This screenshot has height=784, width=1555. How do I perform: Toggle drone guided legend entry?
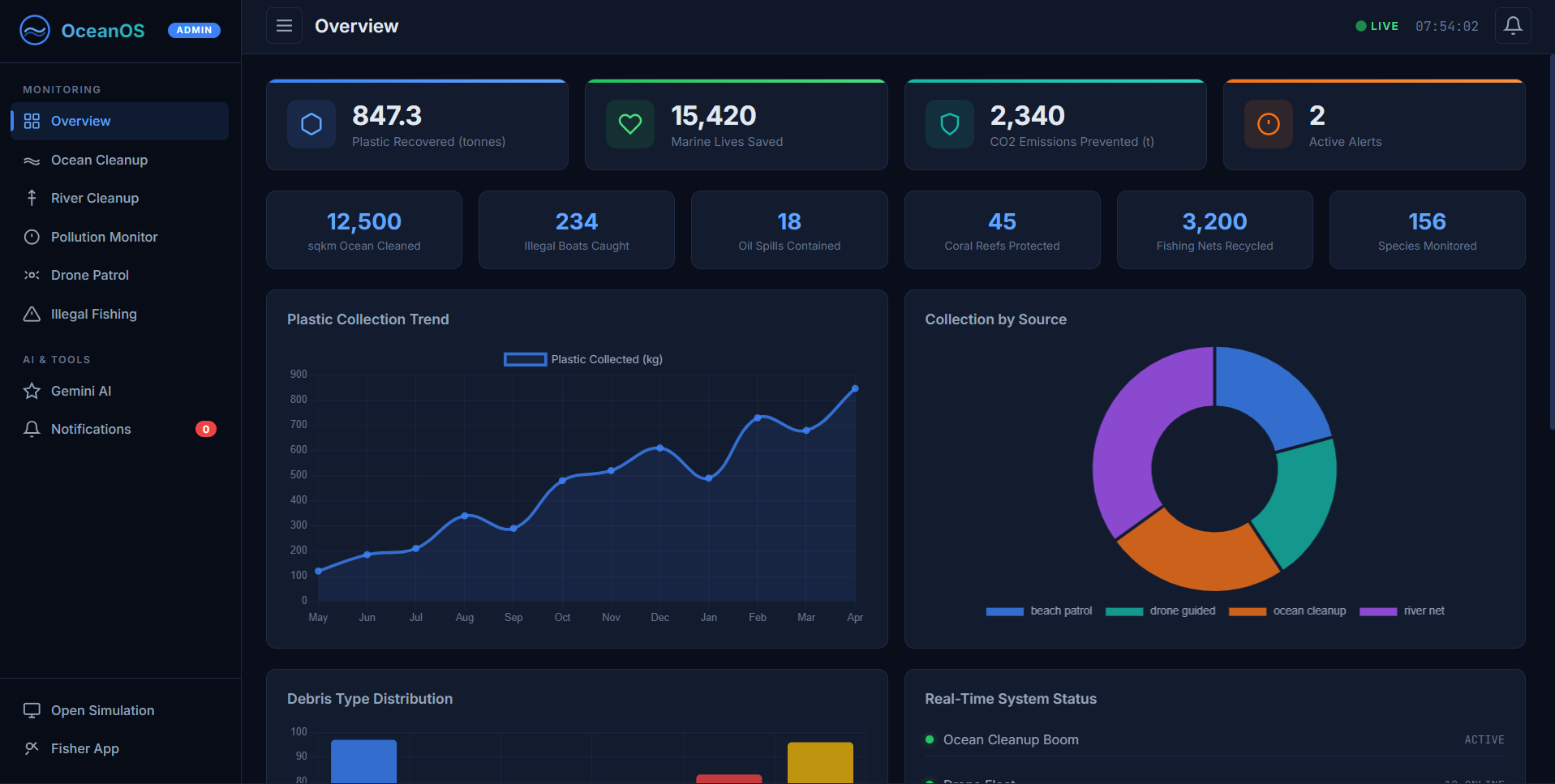[x=1160, y=610]
